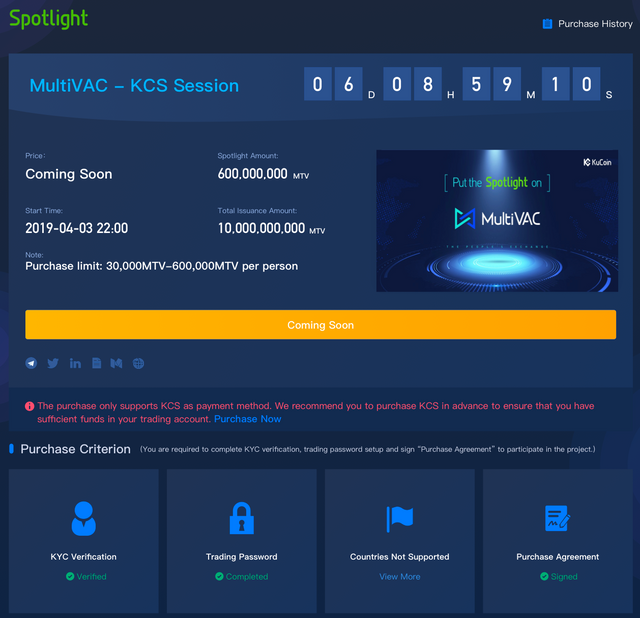Click the Purchase Criterion heading

[x=76, y=449]
